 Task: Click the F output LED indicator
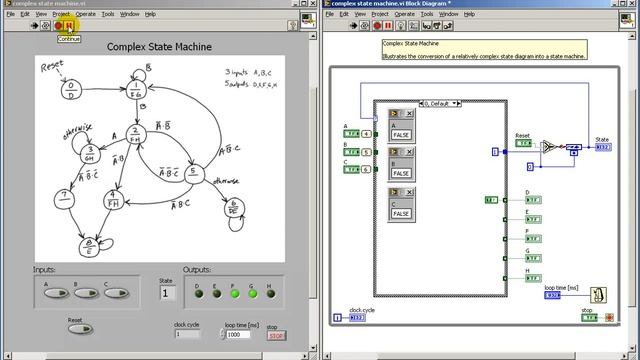235,293
